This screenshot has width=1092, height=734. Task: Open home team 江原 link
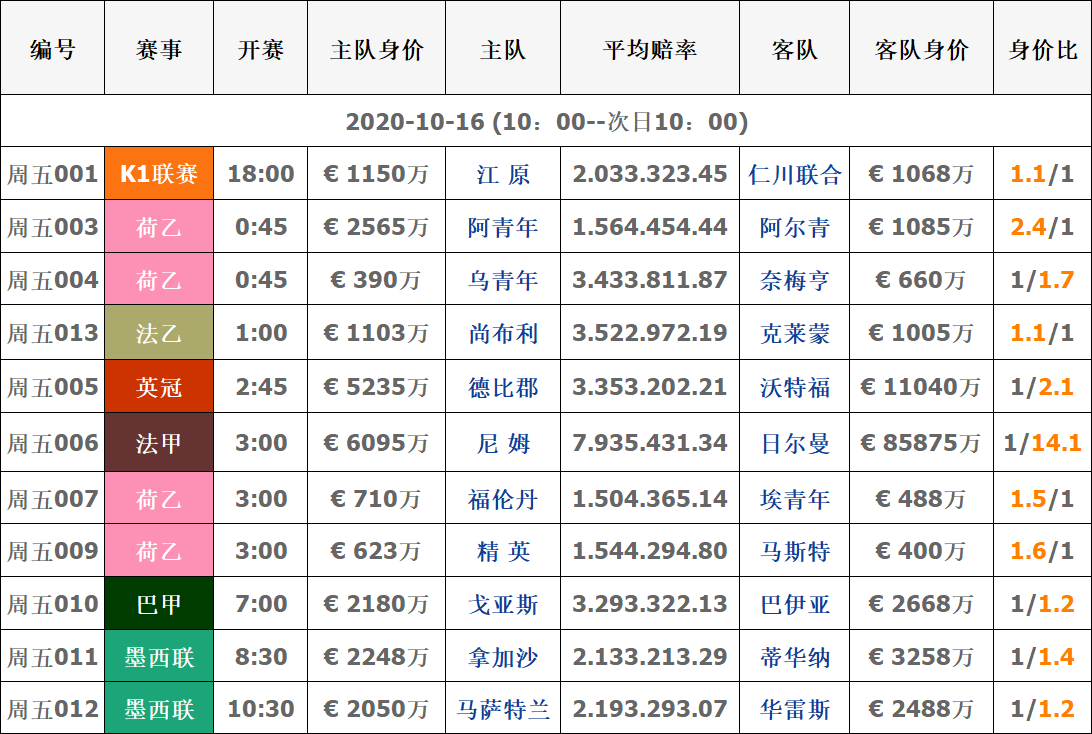(503, 173)
